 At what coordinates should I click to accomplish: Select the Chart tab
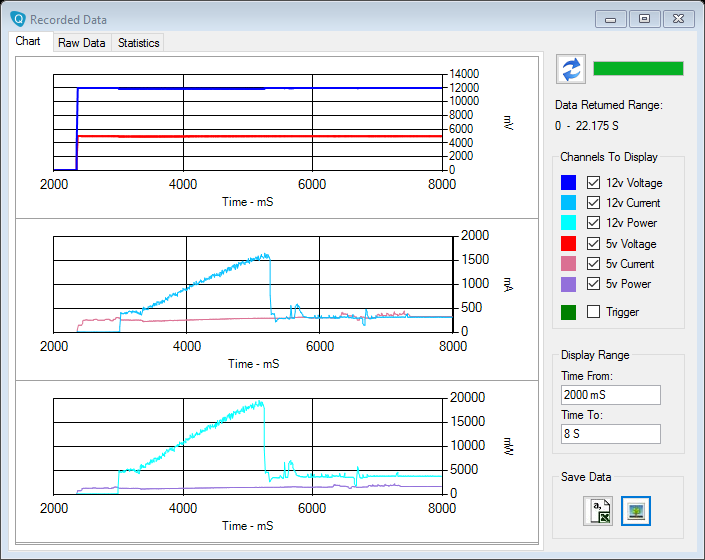28,42
